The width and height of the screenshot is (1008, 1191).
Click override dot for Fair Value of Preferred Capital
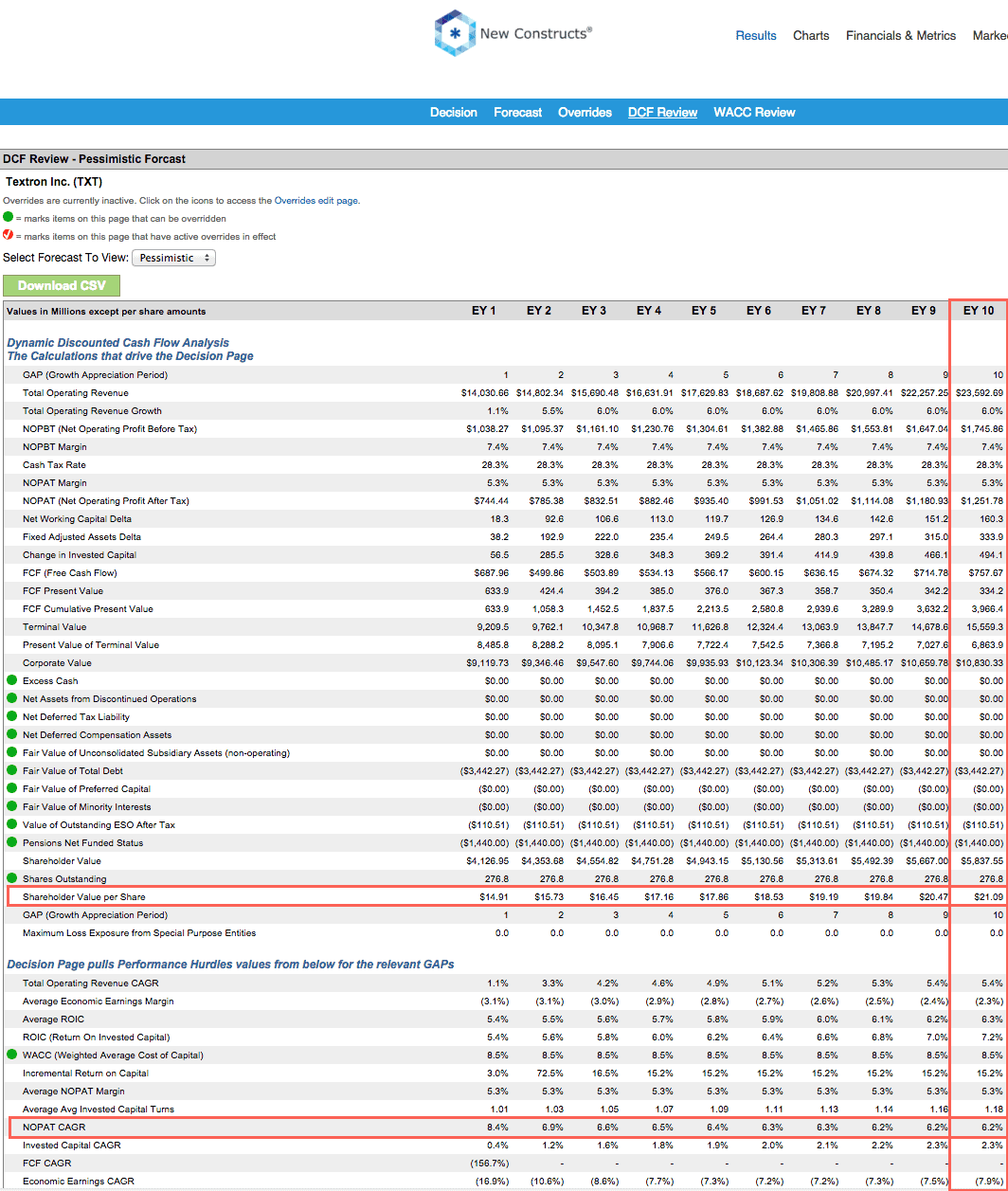click(11, 788)
